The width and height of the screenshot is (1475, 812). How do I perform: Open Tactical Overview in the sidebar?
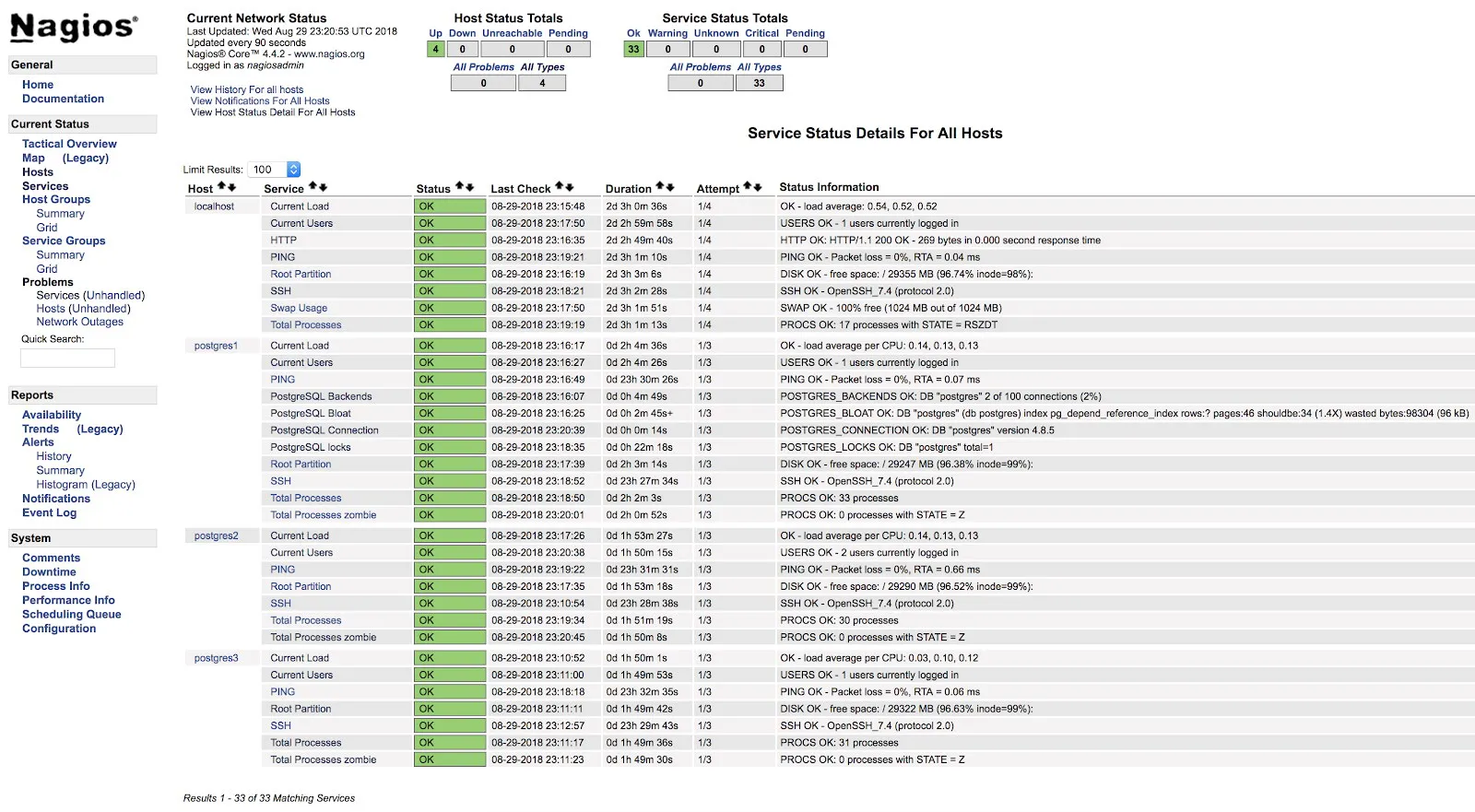pos(69,144)
